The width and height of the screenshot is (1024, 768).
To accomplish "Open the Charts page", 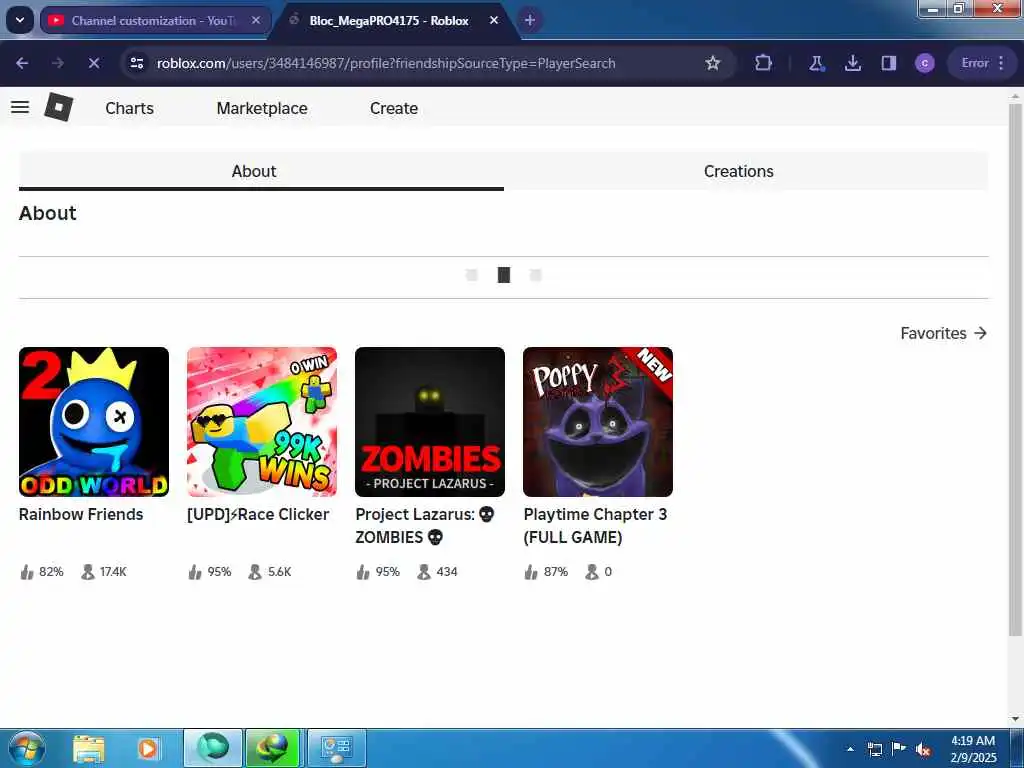I will pos(129,108).
